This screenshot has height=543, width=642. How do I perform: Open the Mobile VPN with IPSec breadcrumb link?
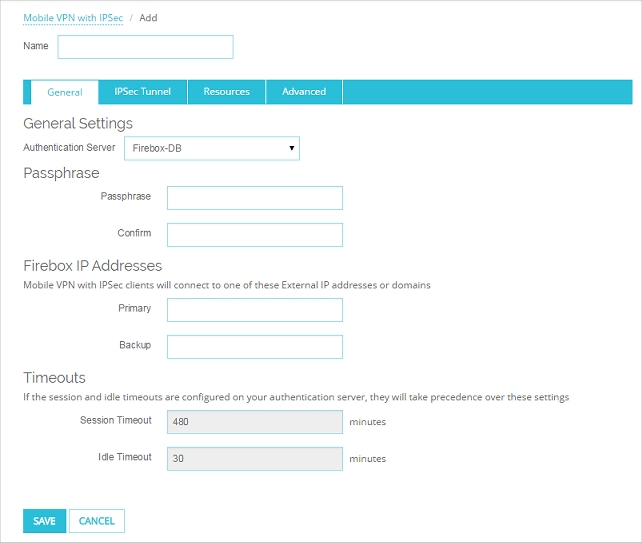(x=73, y=18)
